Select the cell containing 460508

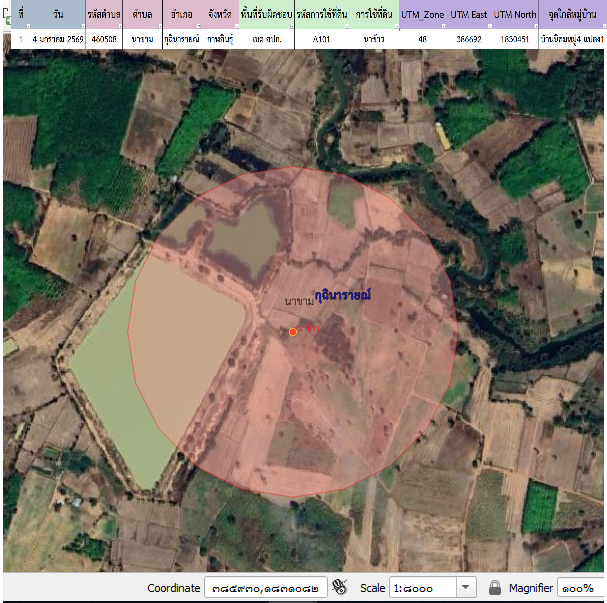tap(104, 39)
